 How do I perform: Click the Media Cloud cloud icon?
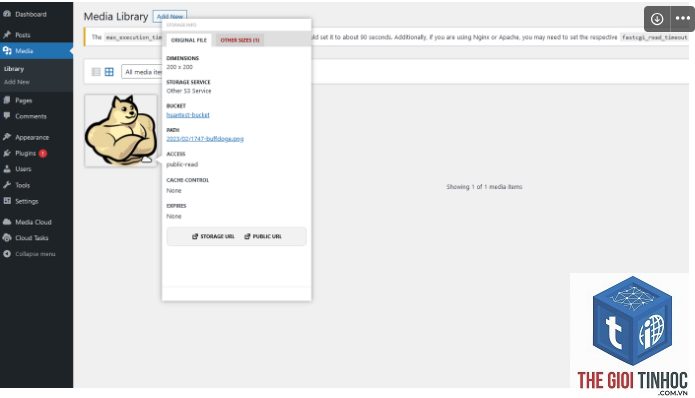point(7,222)
